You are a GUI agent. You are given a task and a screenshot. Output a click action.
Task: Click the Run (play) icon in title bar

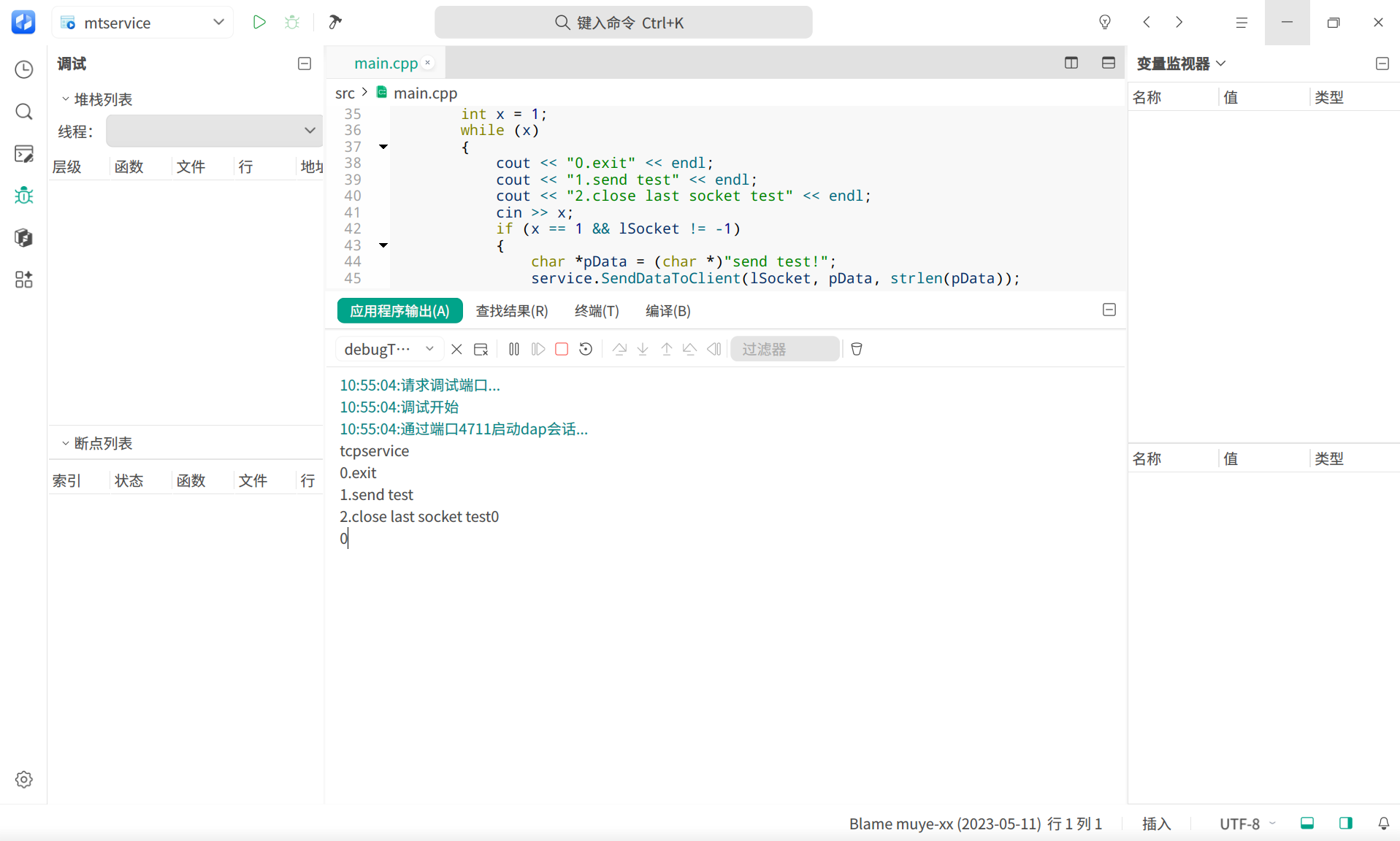tap(259, 22)
